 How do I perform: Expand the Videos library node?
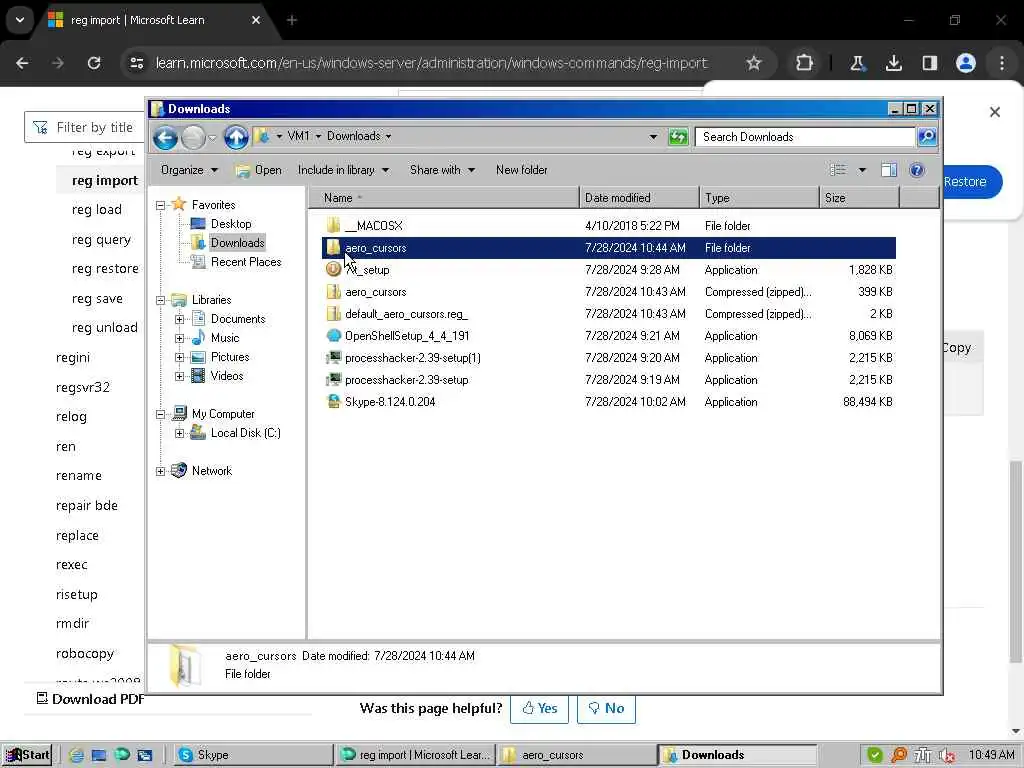pyautogui.click(x=180, y=376)
